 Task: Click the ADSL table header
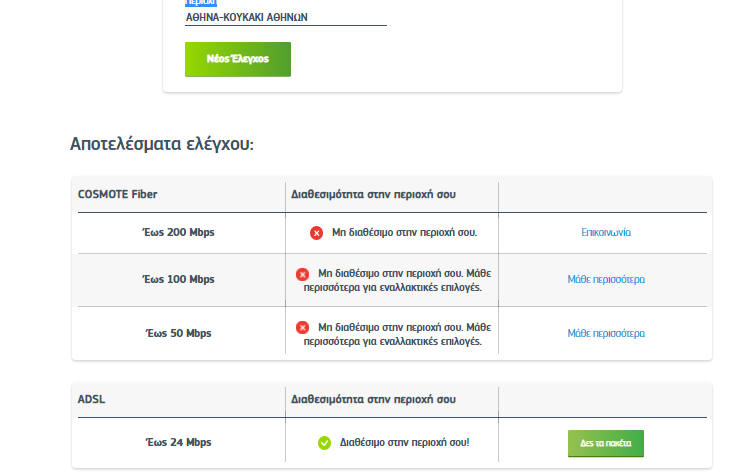[92, 399]
